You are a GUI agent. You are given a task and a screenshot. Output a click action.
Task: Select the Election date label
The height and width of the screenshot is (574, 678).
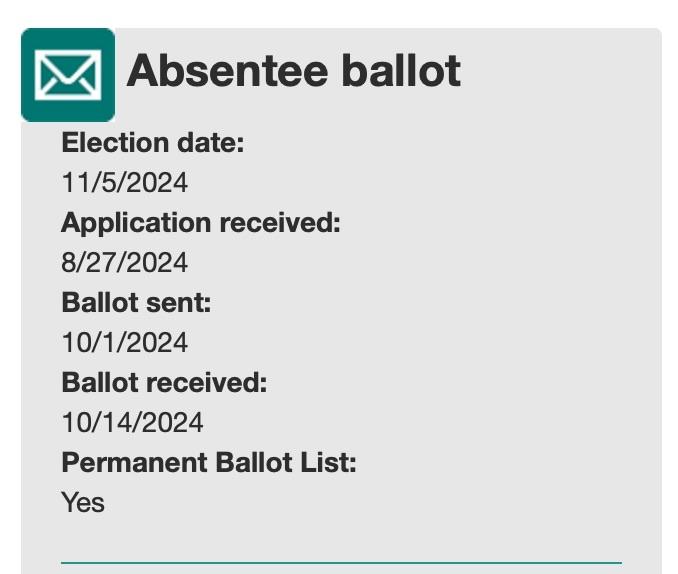point(153,142)
